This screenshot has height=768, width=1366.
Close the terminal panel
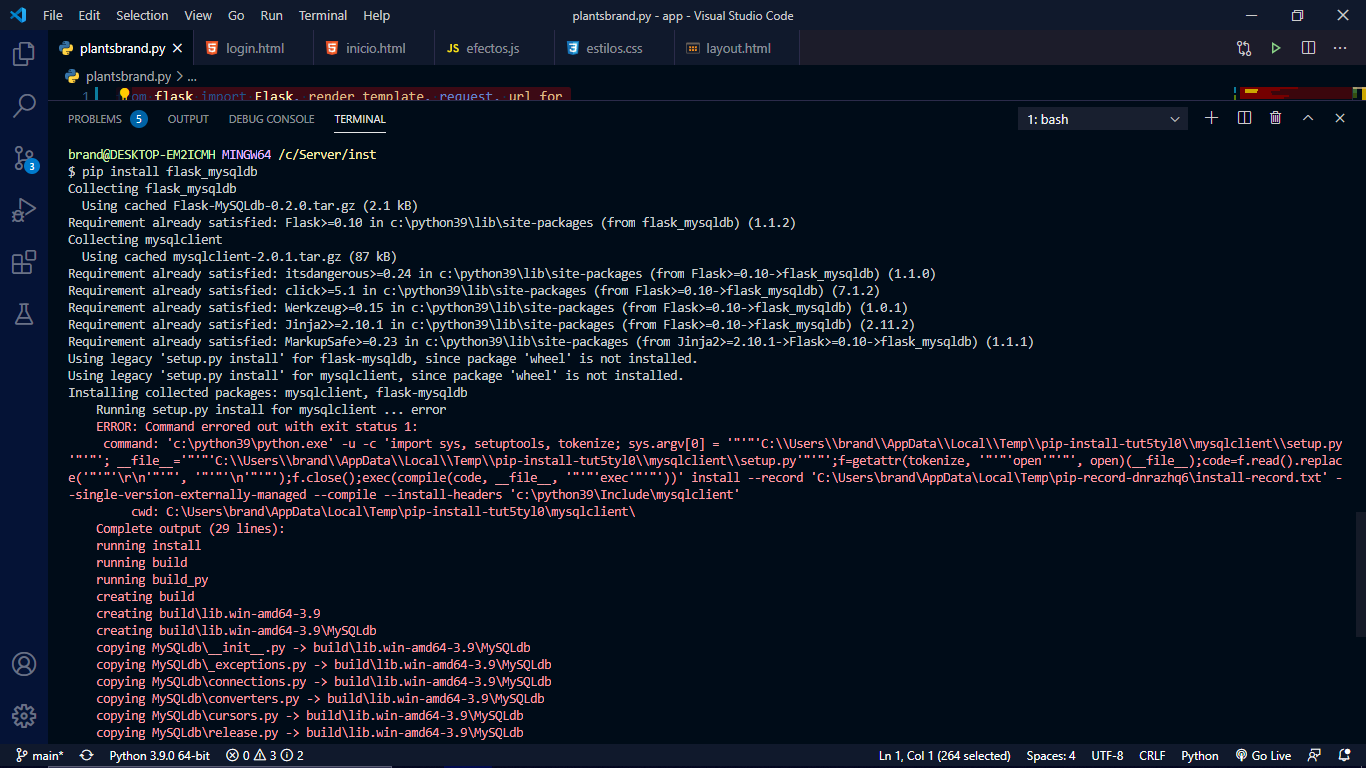pyautogui.click(x=1340, y=118)
